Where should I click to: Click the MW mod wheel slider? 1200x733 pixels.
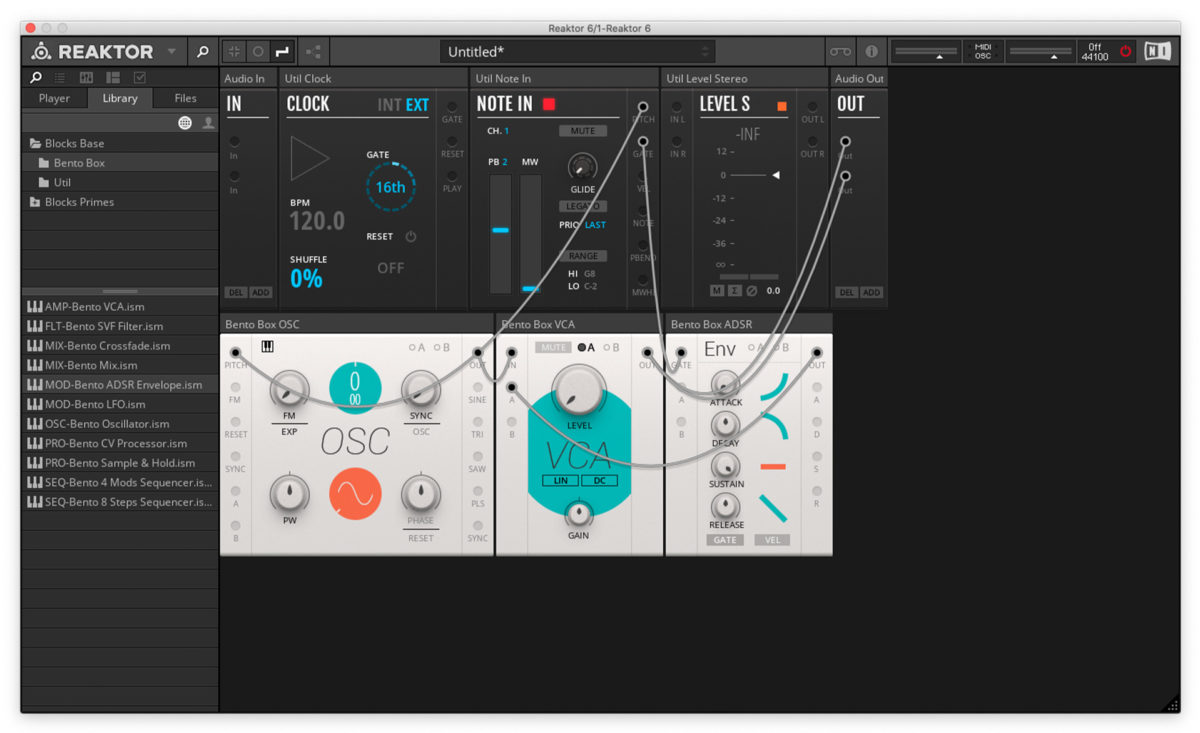(x=531, y=234)
